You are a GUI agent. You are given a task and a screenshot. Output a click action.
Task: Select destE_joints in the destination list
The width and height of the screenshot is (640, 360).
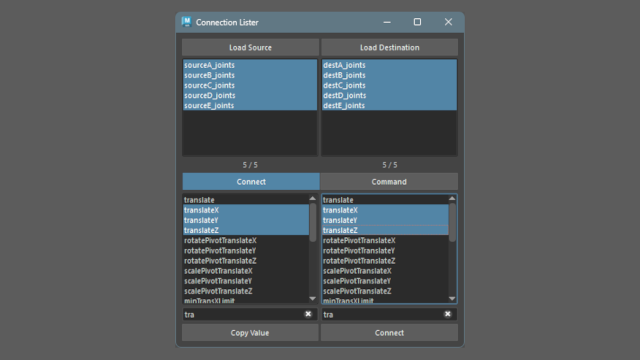point(389,105)
